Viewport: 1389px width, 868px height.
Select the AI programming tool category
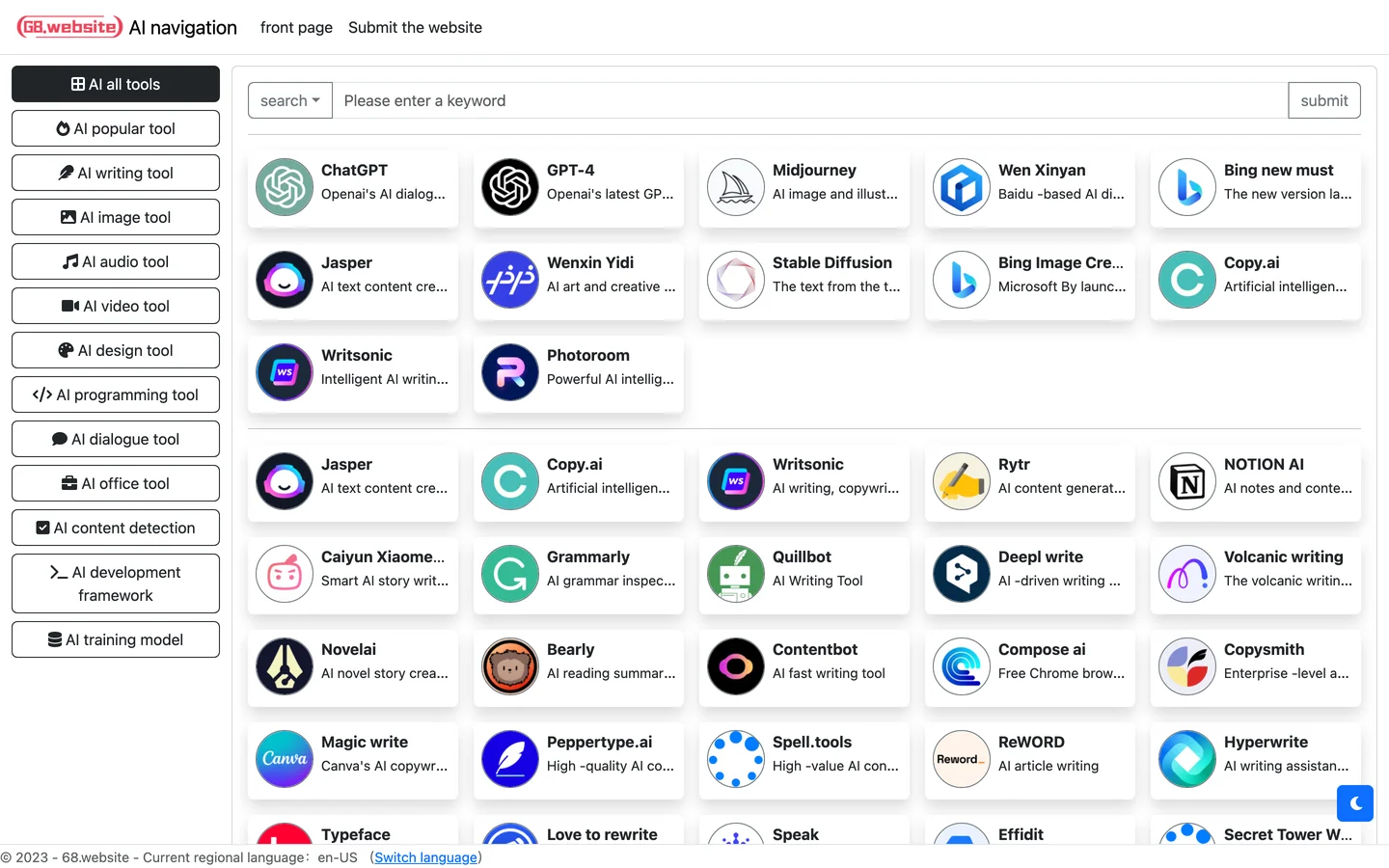[116, 394]
